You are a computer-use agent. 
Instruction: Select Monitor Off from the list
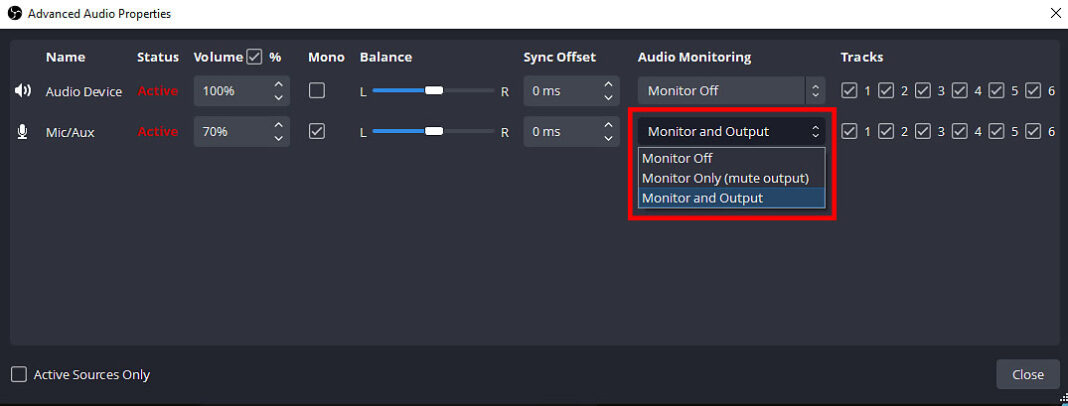click(x=732, y=158)
